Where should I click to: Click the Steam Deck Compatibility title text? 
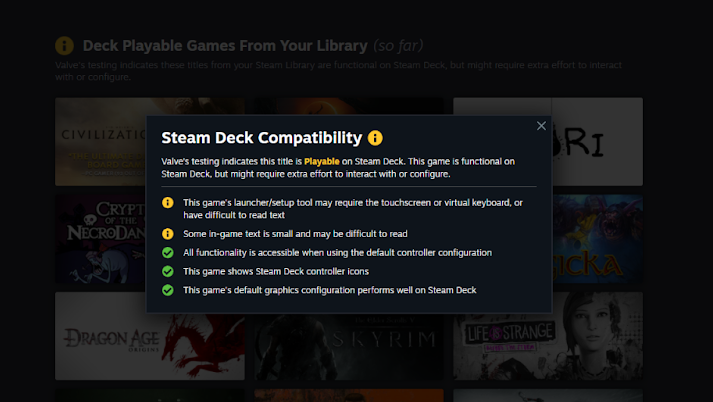pos(262,138)
